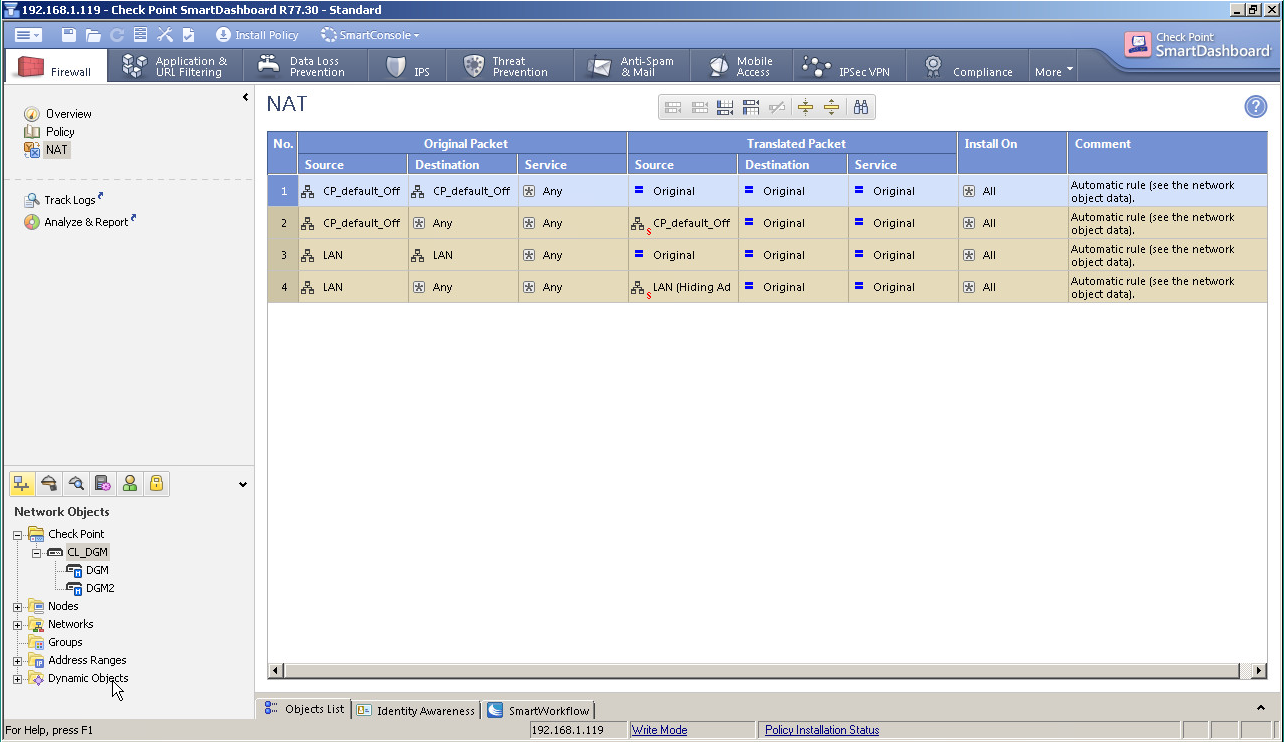
Task: Click the Refresh icon in the top toolbar
Action: click(x=117, y=35)
